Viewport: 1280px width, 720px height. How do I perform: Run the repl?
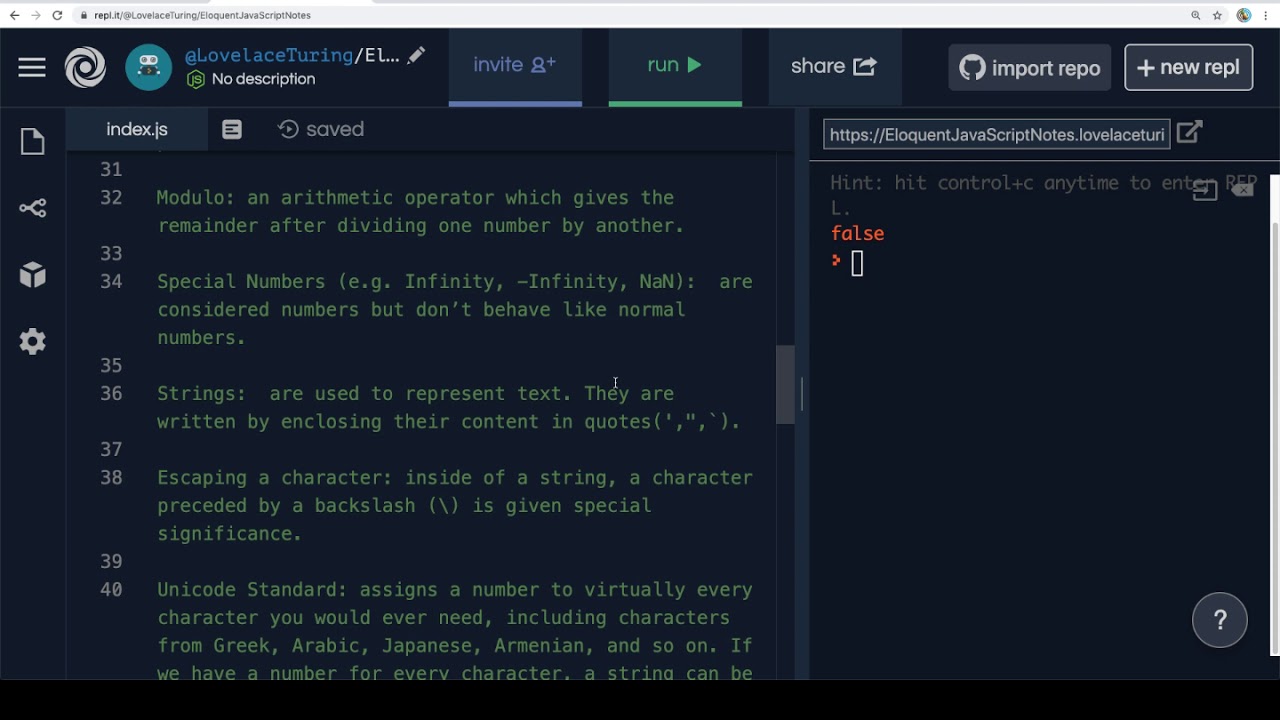675,65
